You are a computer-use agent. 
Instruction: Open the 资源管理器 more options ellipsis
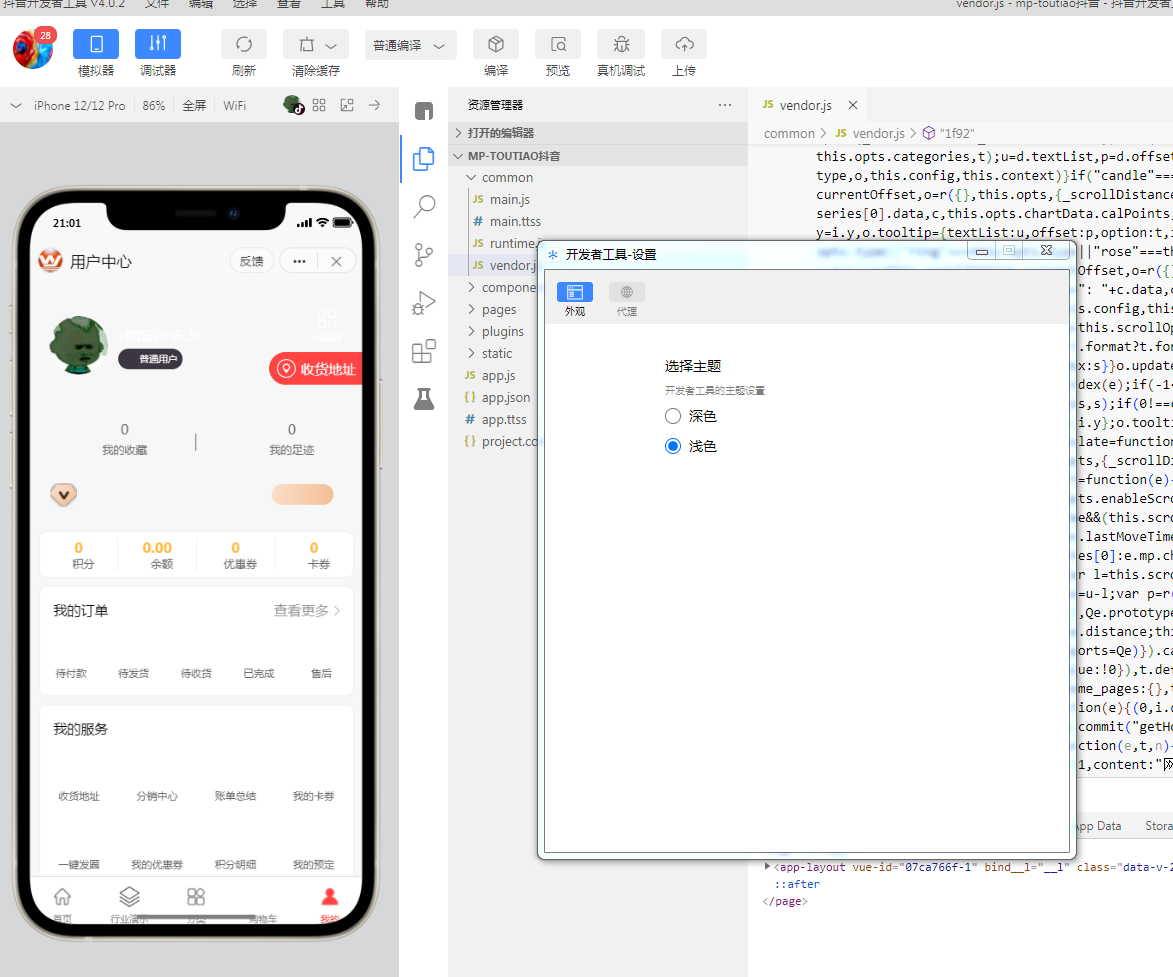pos(725,105)
